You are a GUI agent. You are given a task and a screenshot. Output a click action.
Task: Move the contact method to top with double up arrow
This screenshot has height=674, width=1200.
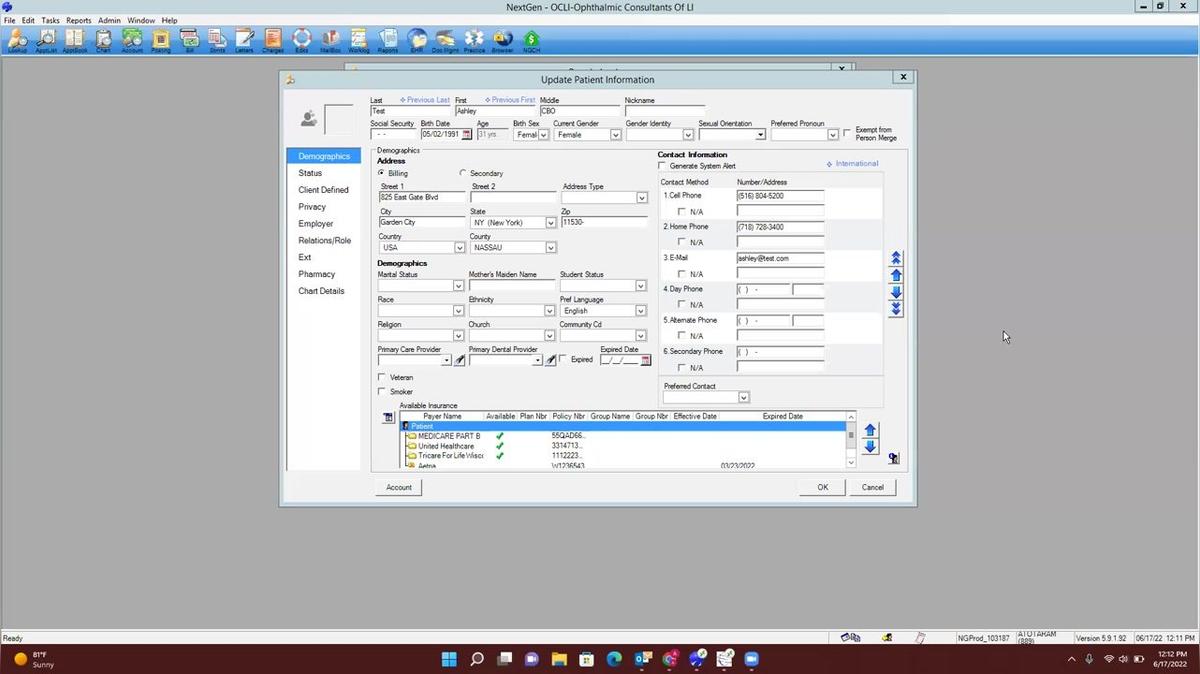(x=896, y=258)
